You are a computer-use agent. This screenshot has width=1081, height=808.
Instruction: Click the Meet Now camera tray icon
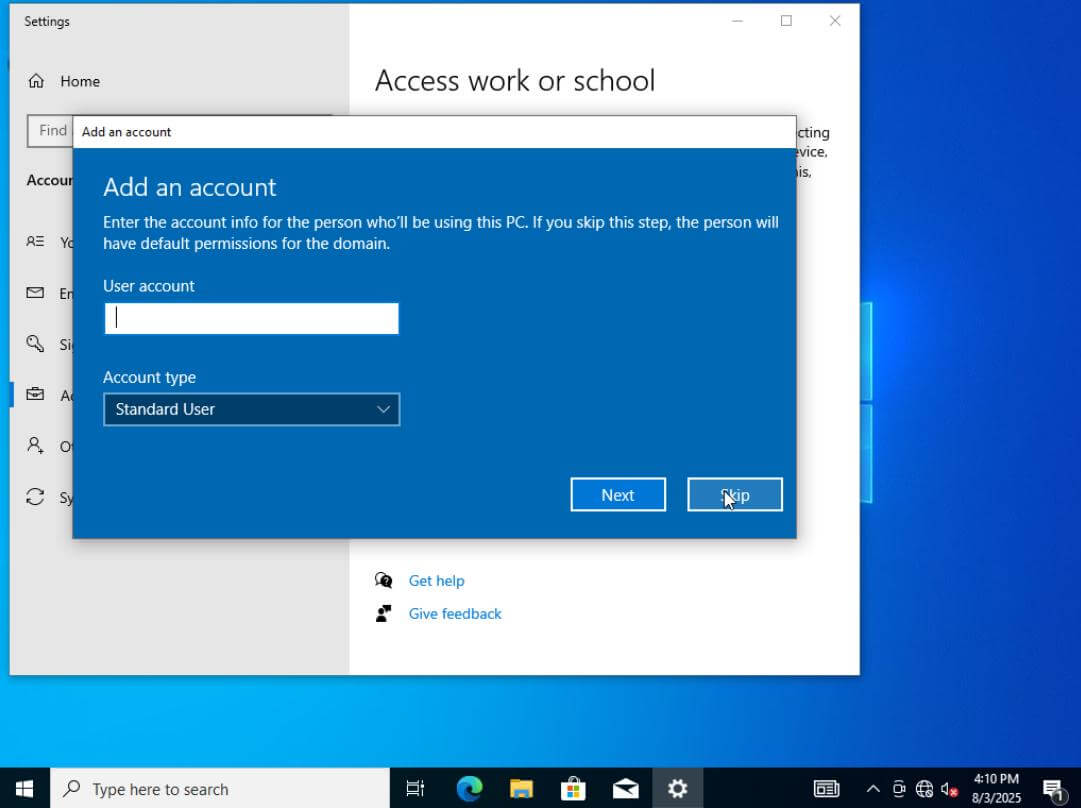899,789
